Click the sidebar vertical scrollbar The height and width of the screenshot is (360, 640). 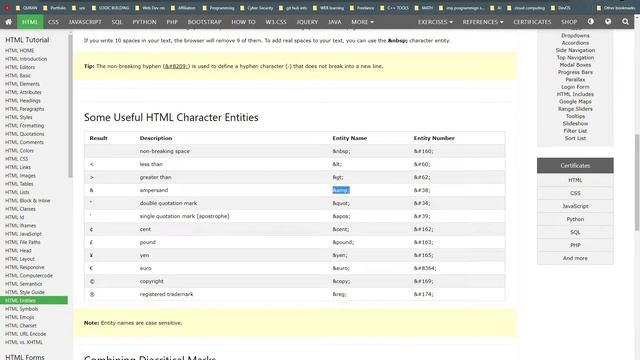coord(70,106)
